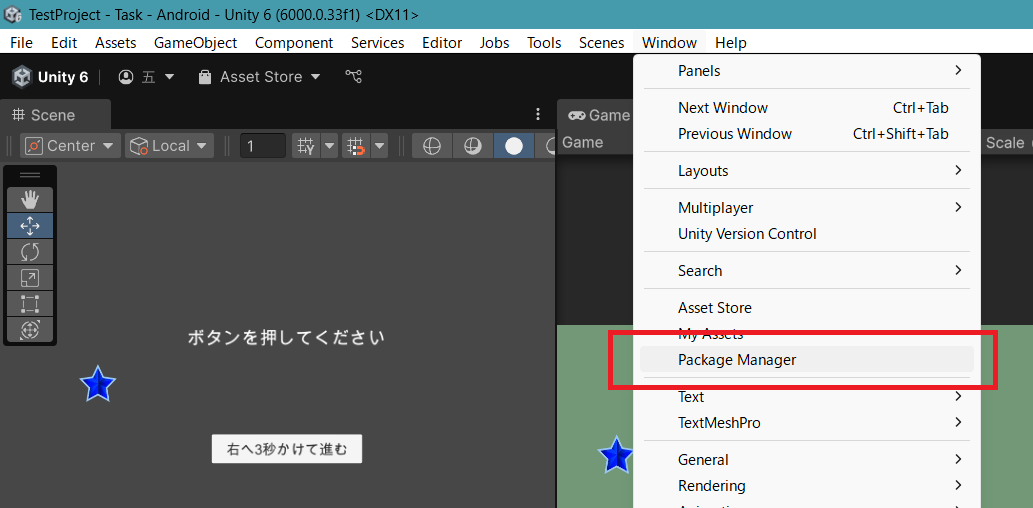Choose Asset Store in Window menu
The height and width of the screenshot is (508, 1033).
pos(807,308)
